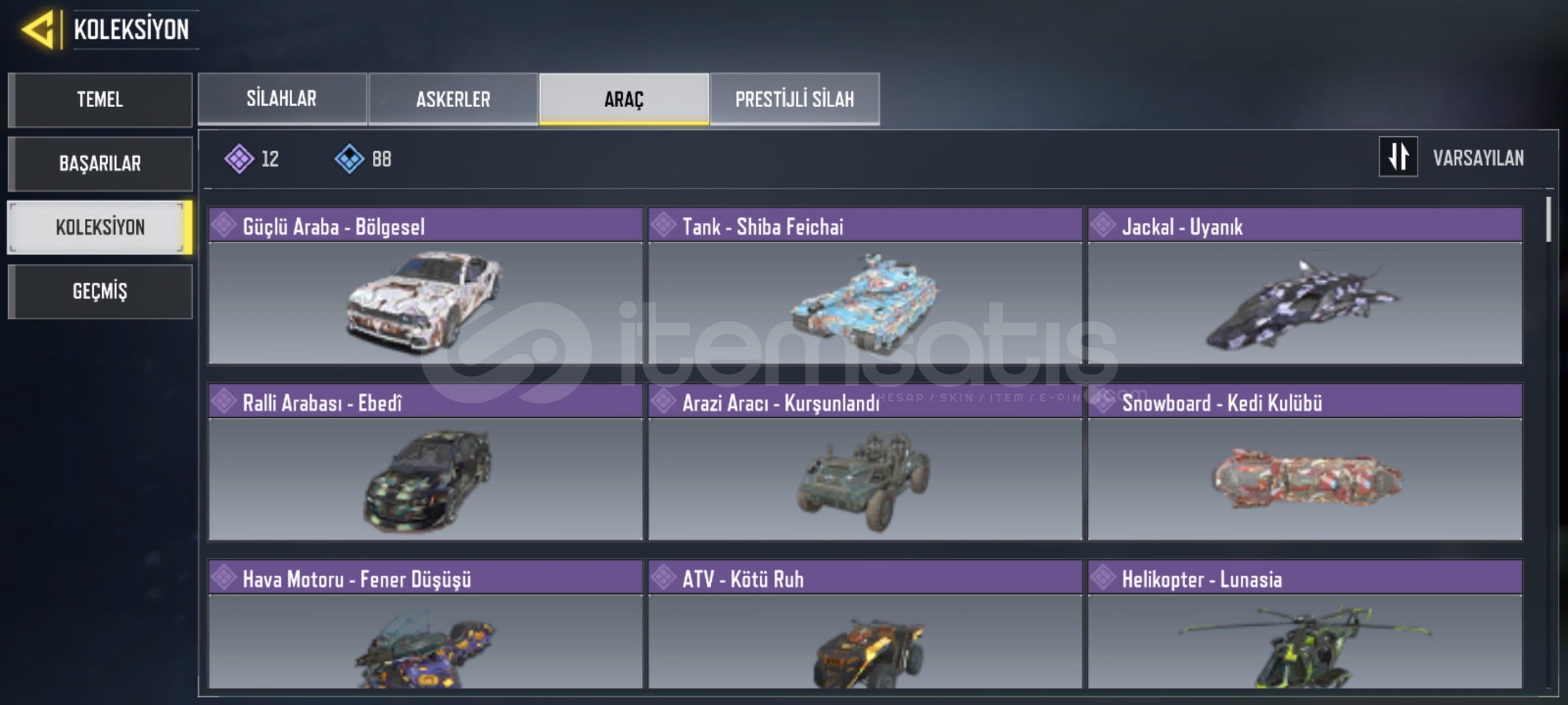Click the sort arrows icon beside Varsayılan

[1398, 157]
